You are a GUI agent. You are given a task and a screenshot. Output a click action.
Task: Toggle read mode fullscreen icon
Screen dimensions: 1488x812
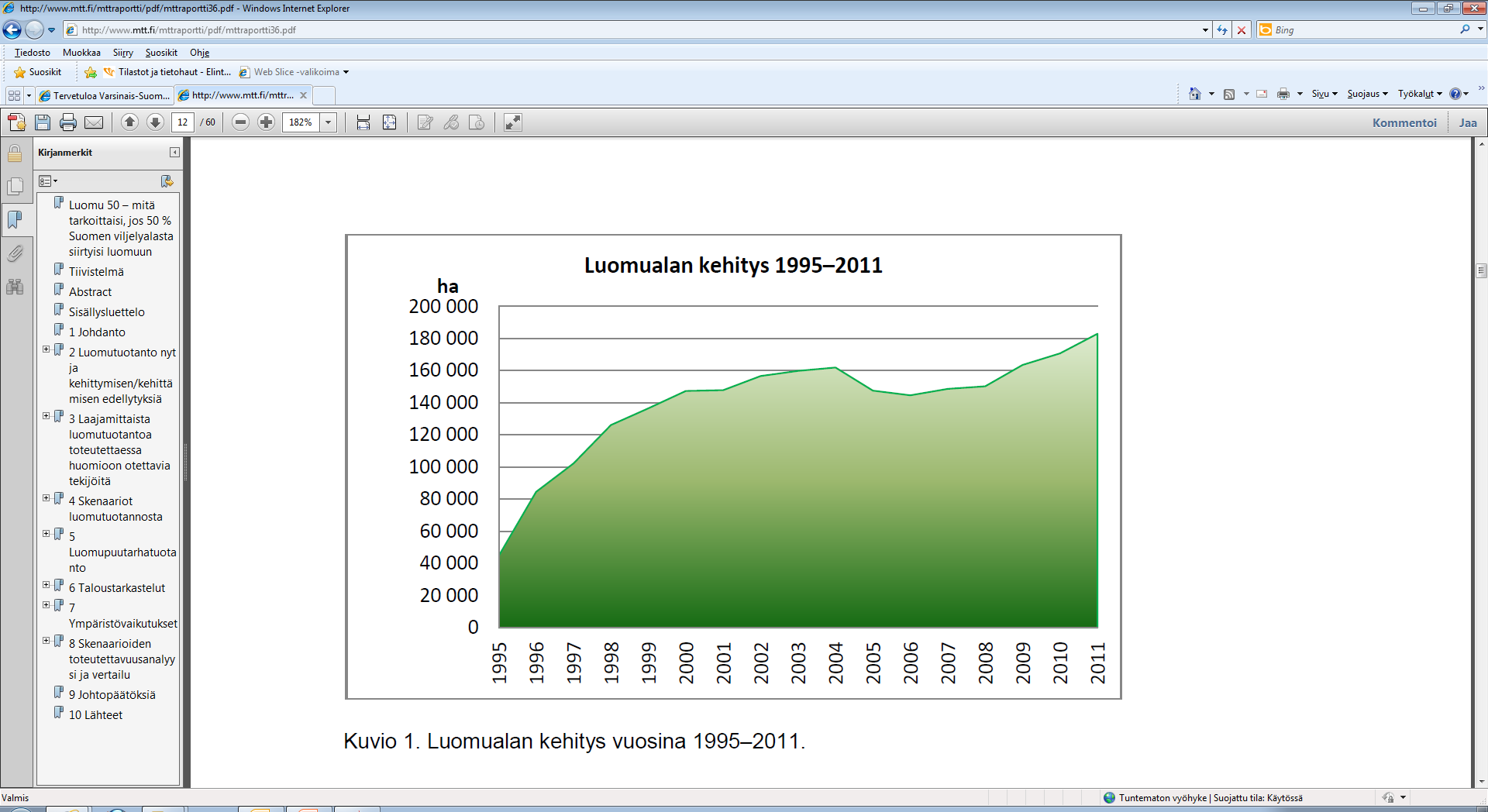pos(513,122)
